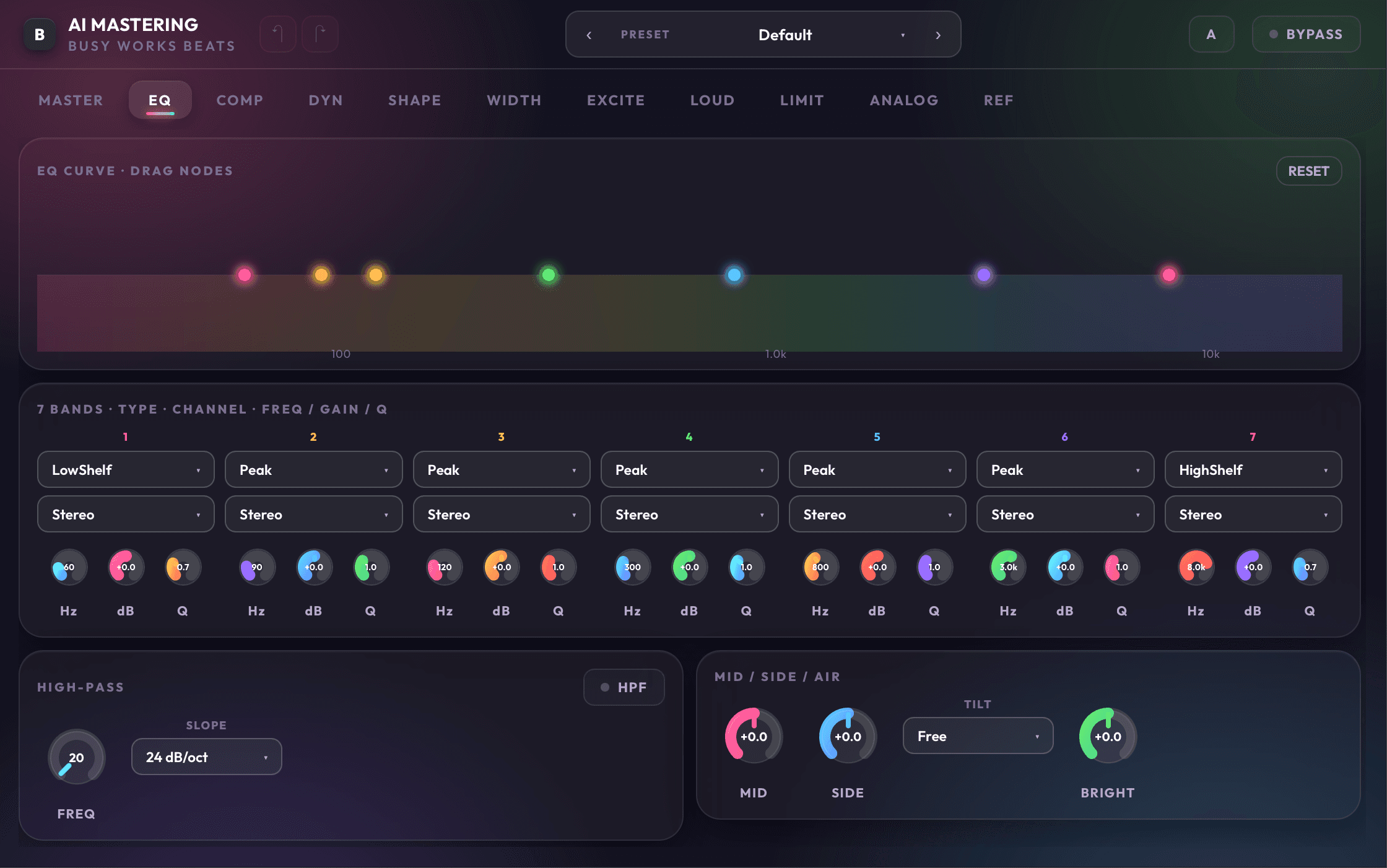Switch to the SHAPE tab

[x=414, y=100]
